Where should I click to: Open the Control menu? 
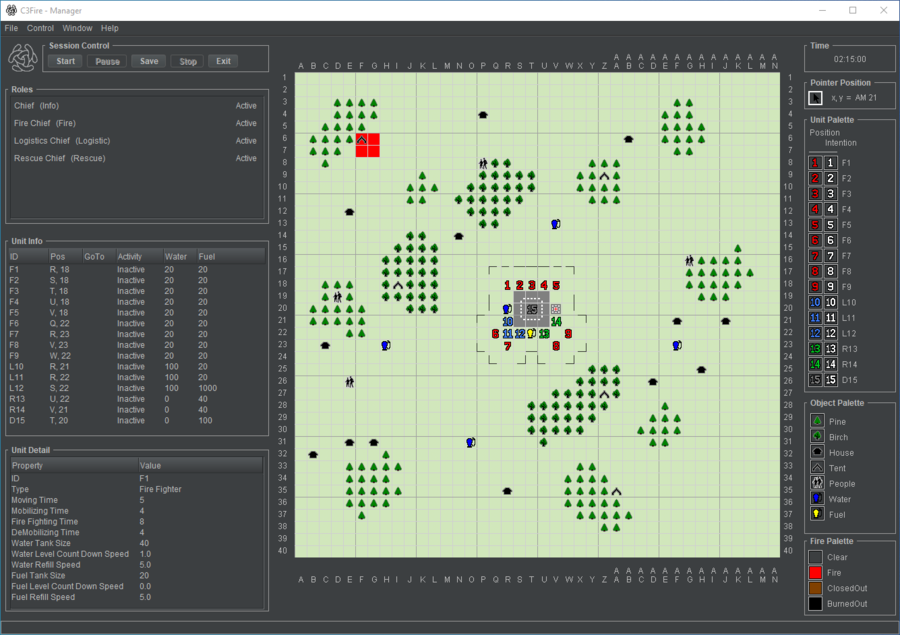[41, 28]
